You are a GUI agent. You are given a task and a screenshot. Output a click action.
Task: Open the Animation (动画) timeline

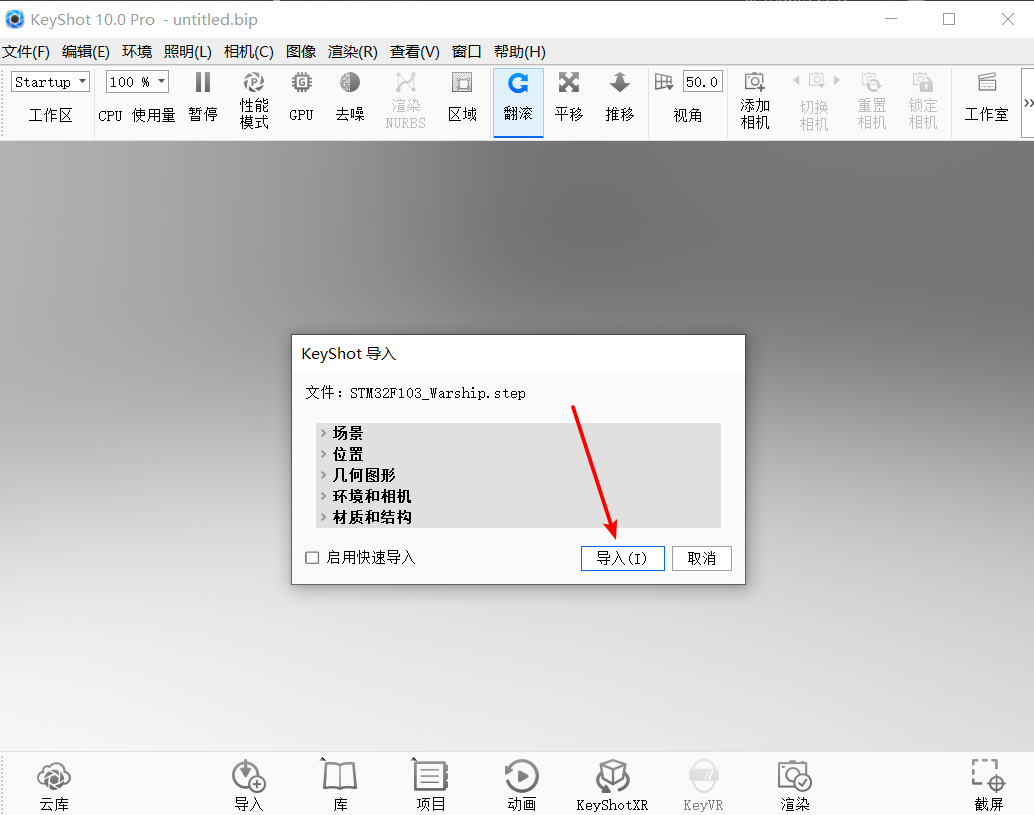(522, 776)
